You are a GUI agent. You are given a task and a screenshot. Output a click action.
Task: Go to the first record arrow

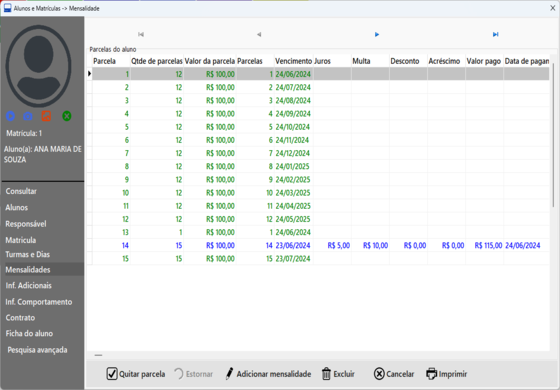[x=141, y=34]
